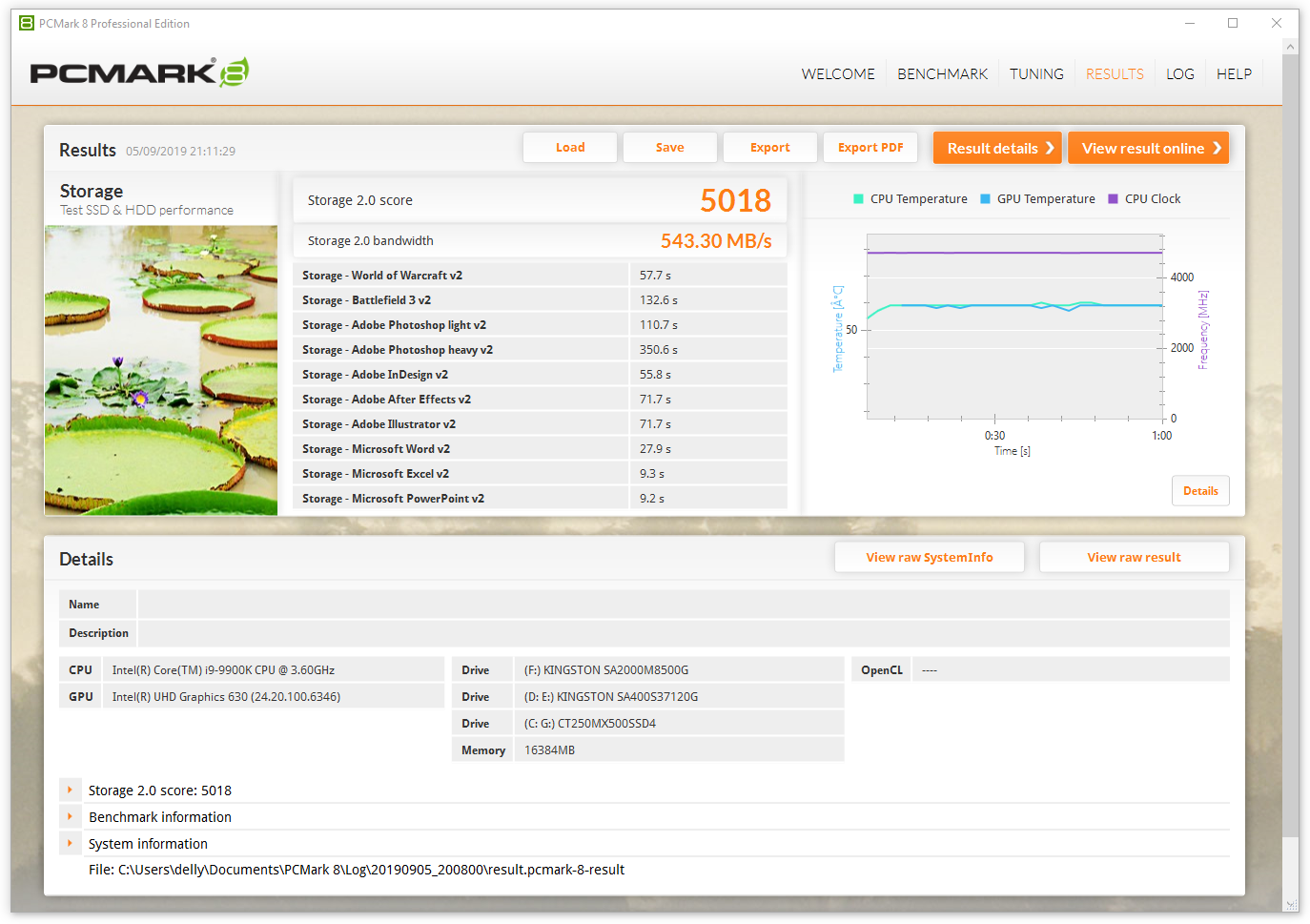
Task: Click the result file path text
Action: click(x=357, y=870)
